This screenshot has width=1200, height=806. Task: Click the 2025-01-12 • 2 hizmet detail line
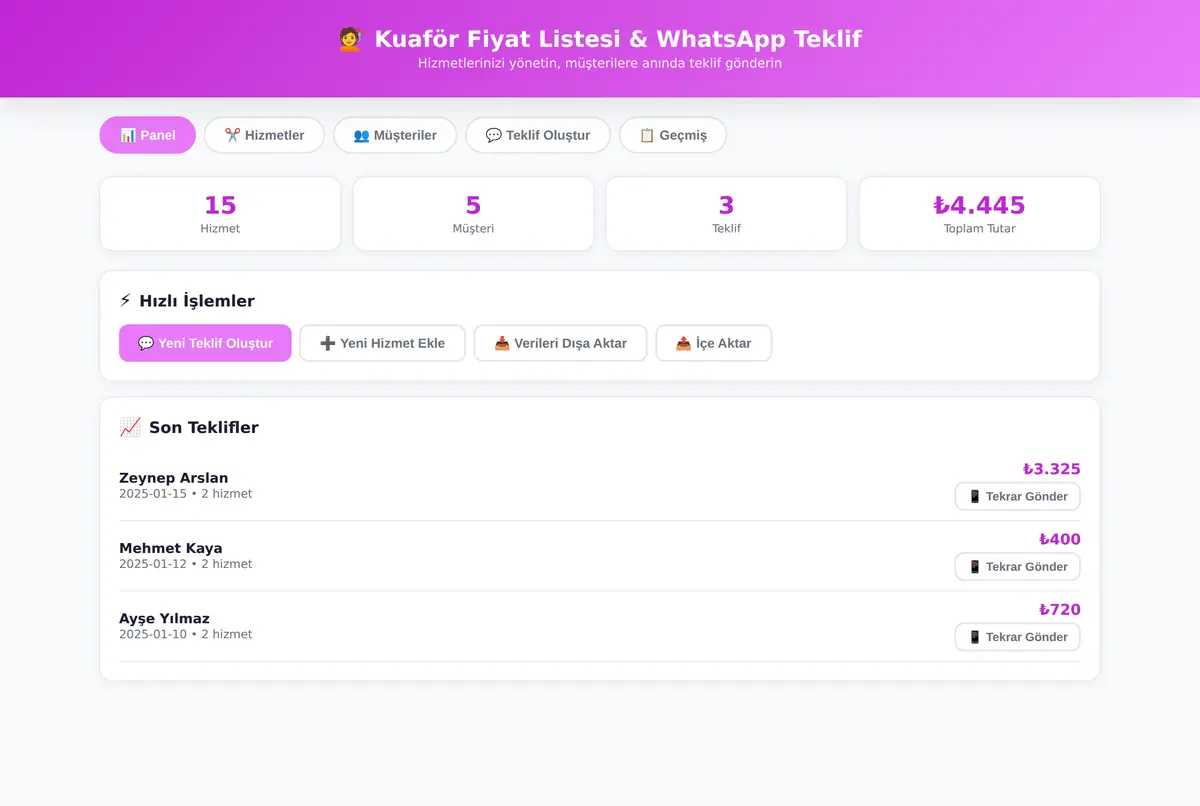pyautogui.click(x=186, y=564)
